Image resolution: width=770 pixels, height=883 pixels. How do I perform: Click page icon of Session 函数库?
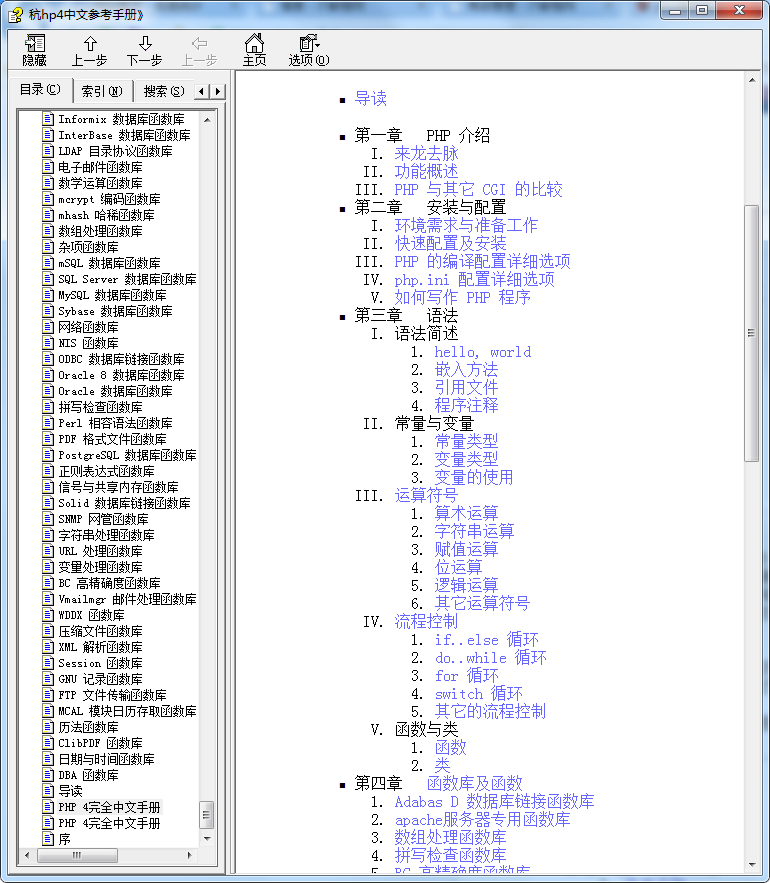48,663
